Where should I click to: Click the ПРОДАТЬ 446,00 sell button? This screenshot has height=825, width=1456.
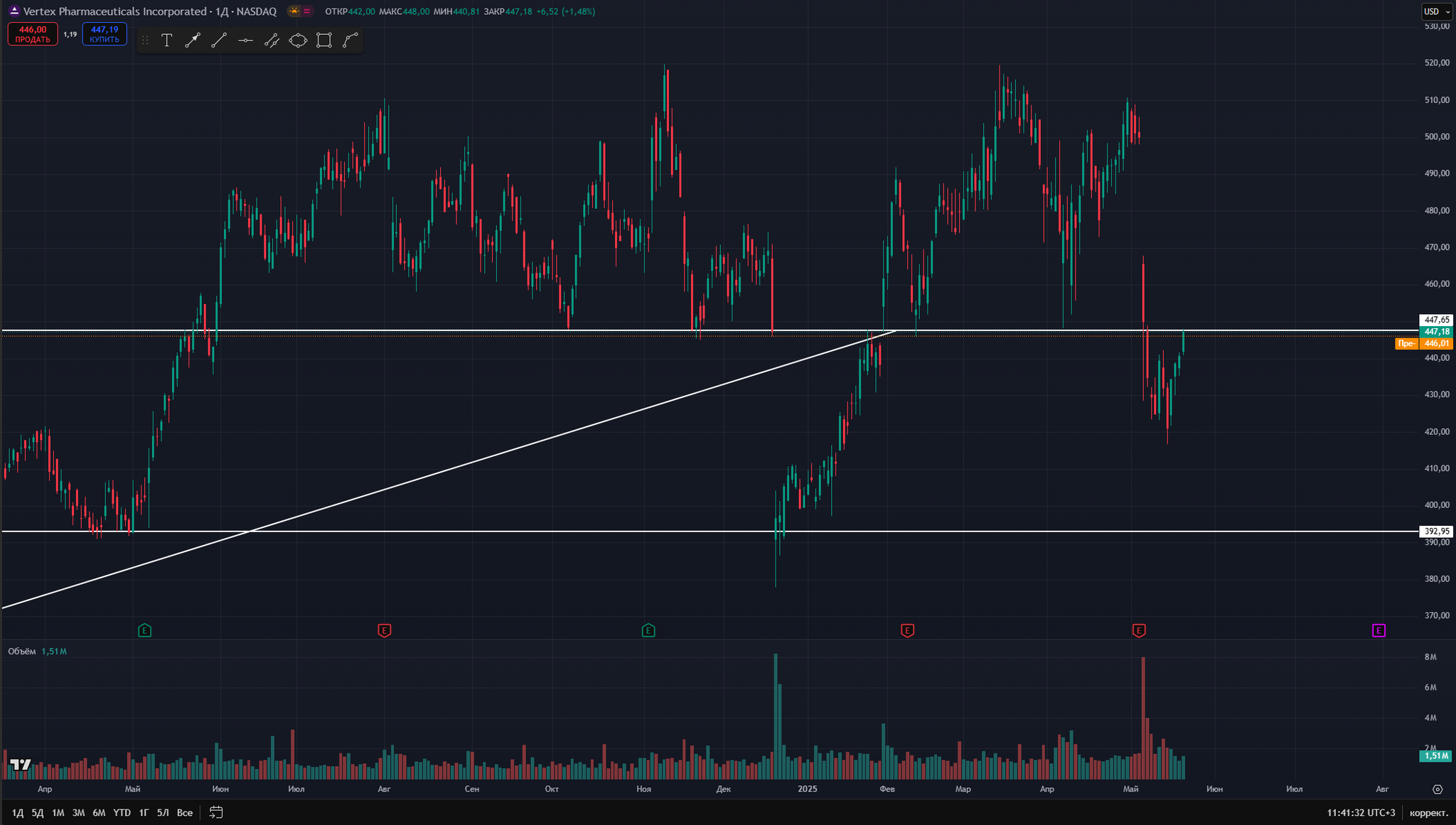pyautogui.click(x=33, y=34)
